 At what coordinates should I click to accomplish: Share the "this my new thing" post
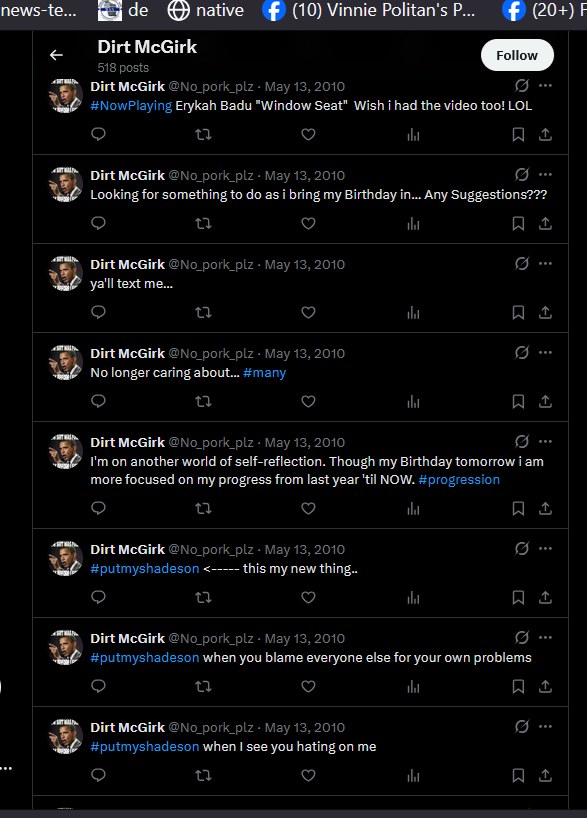click(x=545, y=597)
